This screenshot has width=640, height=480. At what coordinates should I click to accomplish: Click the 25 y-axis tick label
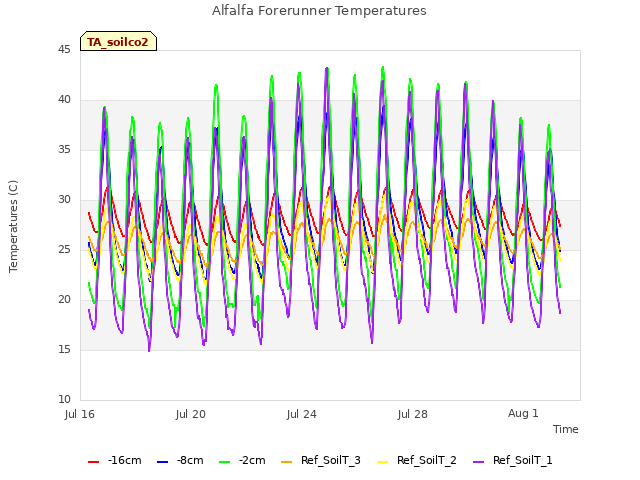pyautogui.click(x=64, y=250)
